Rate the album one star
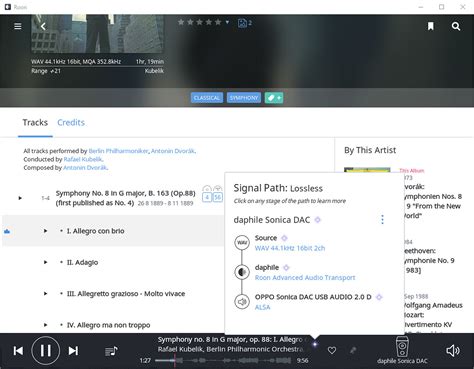Image resolution: width=474 pixels, height=369 pixels. [x=181, y=22]
